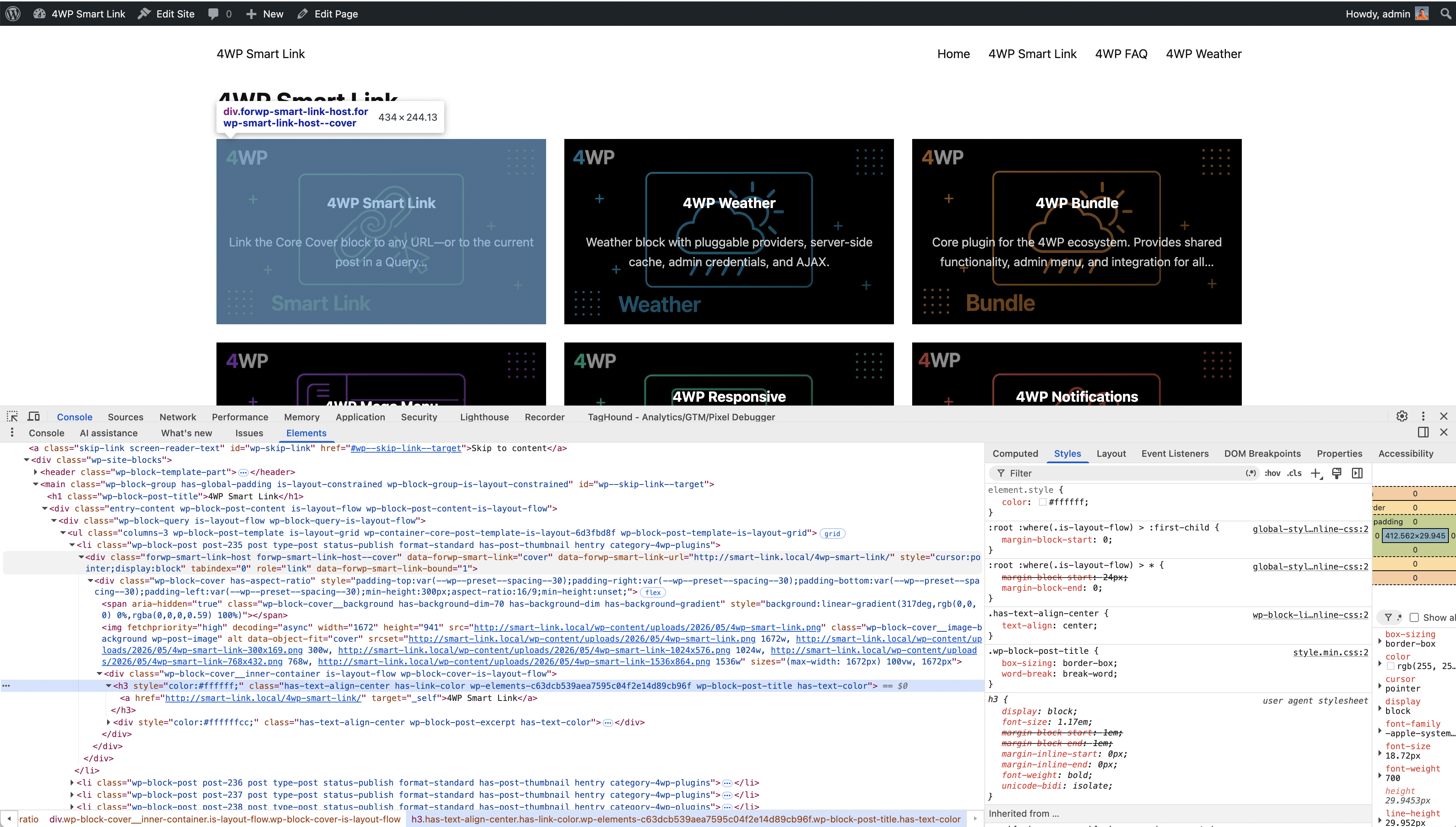Enable the Show all checkbox

click(1414, 617)
